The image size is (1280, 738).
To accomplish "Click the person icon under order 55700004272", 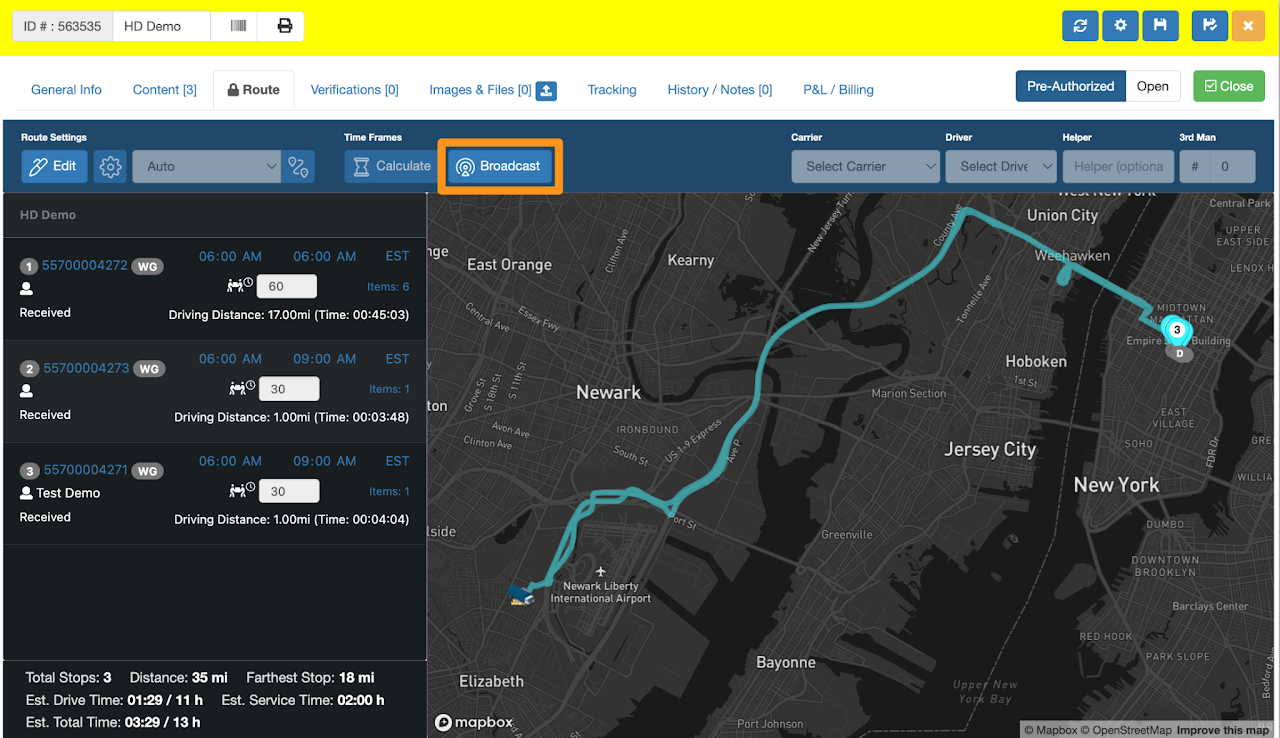I will pyautogui.click(x=27, y=288).
